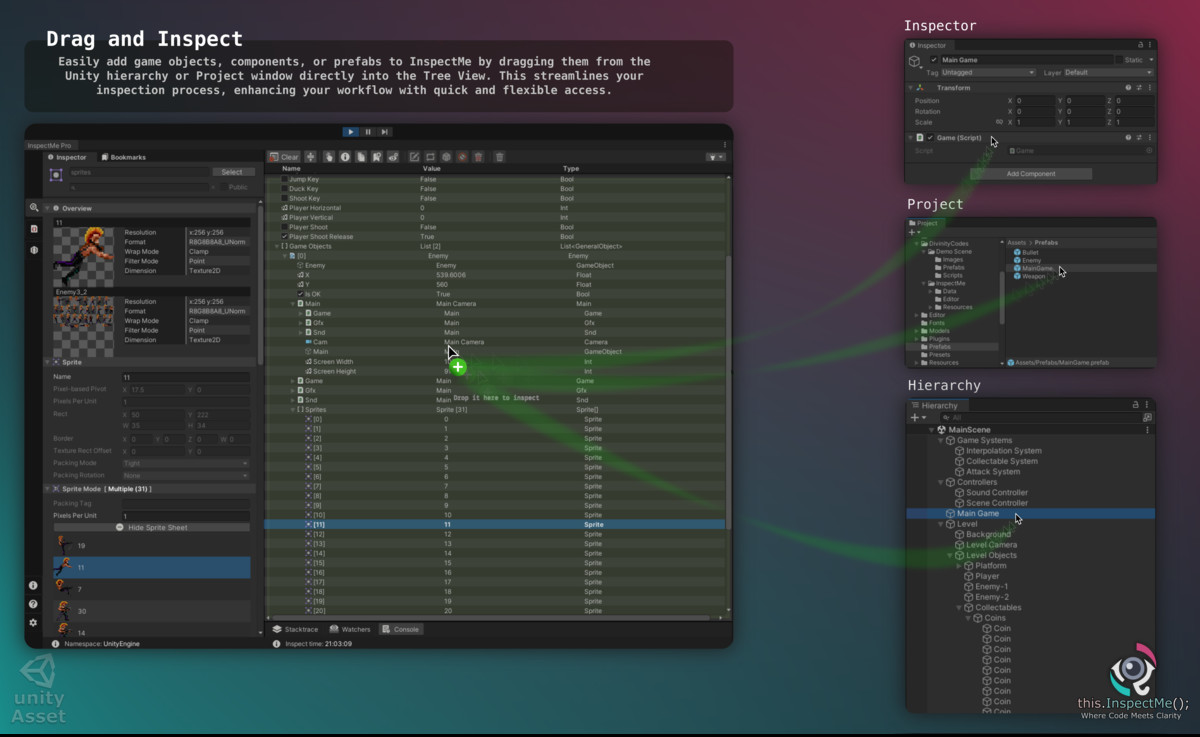Image resolution: width=1200 pixels, height=737 pixels.
Task: Open the filter dropdown at tree toolbar right
Action: pos(715,157)
